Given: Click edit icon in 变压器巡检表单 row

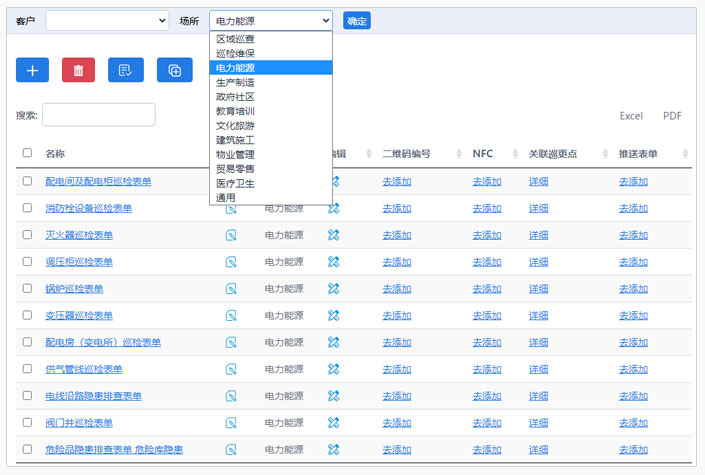Looking at the screenshot, I should [334, 316].
